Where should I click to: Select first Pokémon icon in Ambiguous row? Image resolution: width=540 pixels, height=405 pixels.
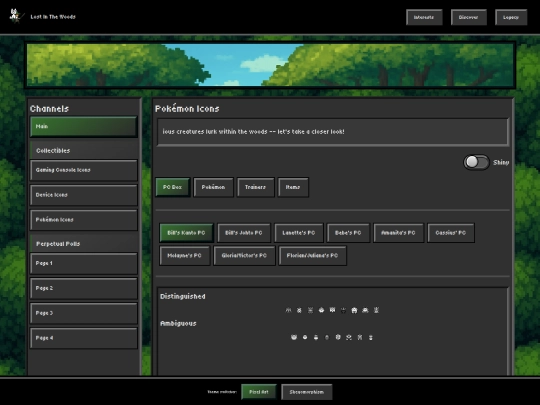[x=294, y=337]
